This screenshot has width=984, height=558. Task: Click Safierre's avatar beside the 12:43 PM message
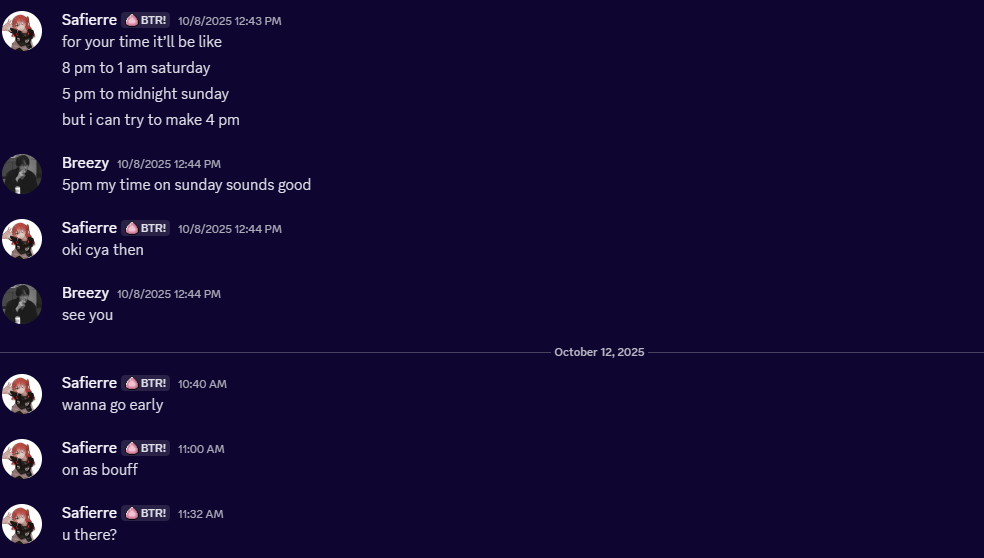tap(22, 31)
